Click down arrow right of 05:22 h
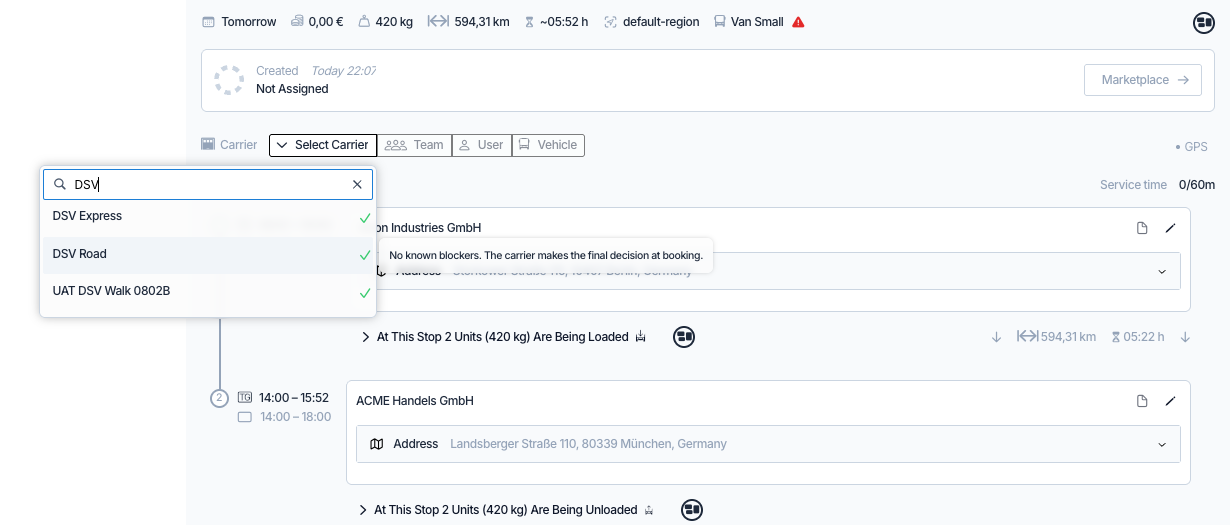Image resolution: width=1230 pixels, height=525 pixels. point(1185,337)
